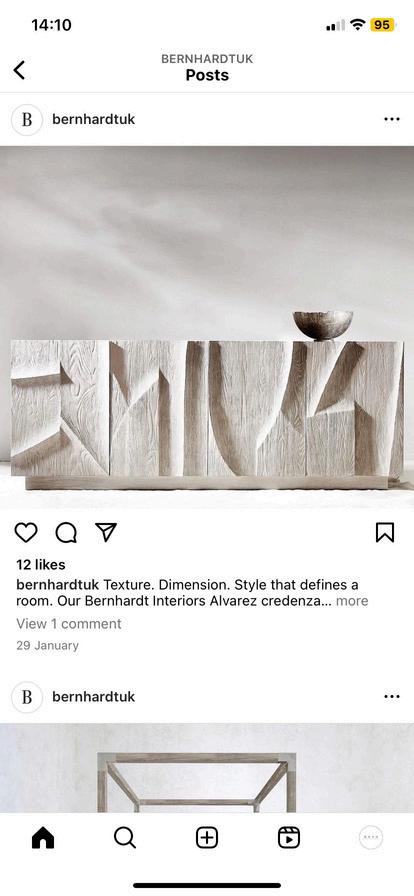Share the post with the paper plane icon
This screenshot has width=414, height=896.
pos(106,532)
